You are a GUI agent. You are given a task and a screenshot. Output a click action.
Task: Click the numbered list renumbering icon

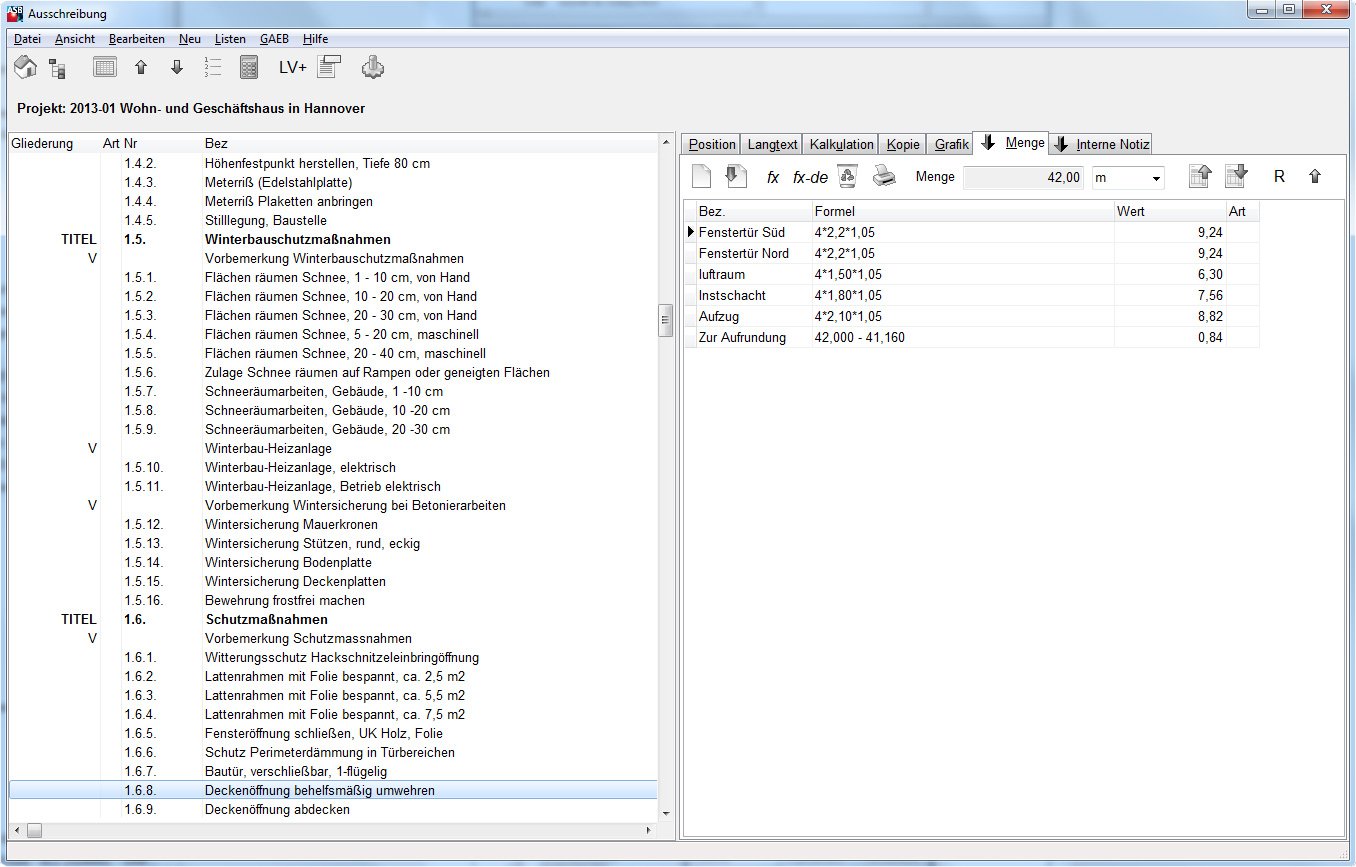pyautogui.click(x=212, y=68)
